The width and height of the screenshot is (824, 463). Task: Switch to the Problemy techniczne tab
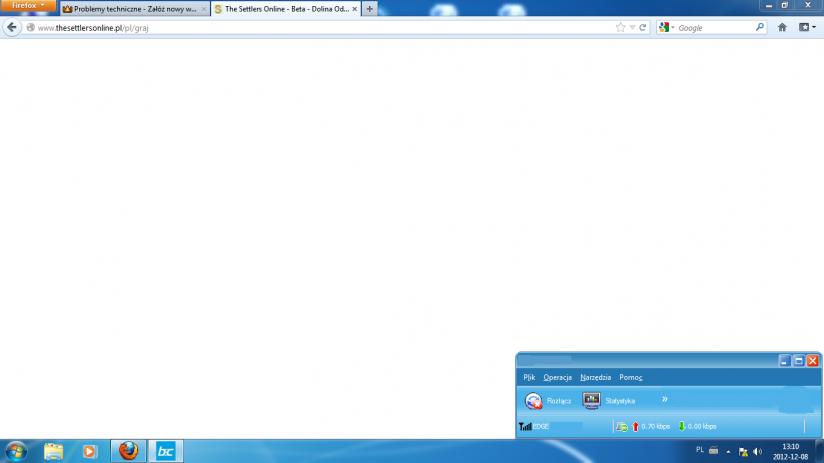[x=133, y=9]
